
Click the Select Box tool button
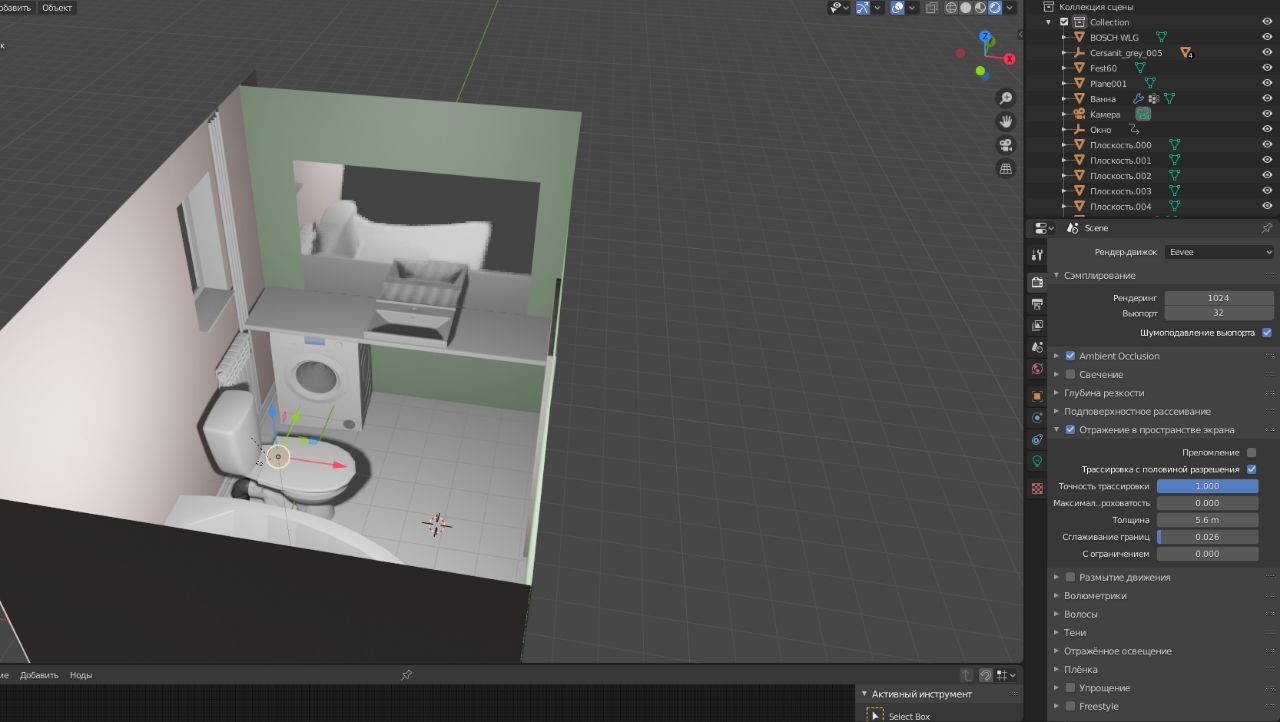(x=876, y=715)
